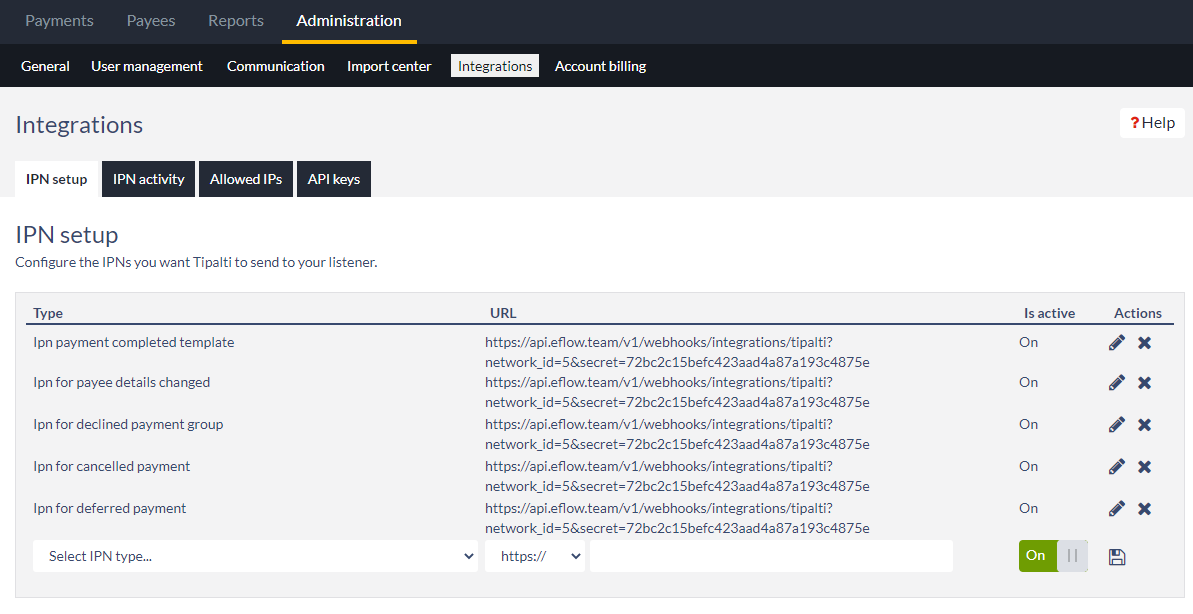The height and width of the screenshot is (614, 1193).
Task: Set the new IPN active state to On
Action: coord(1037,555)
